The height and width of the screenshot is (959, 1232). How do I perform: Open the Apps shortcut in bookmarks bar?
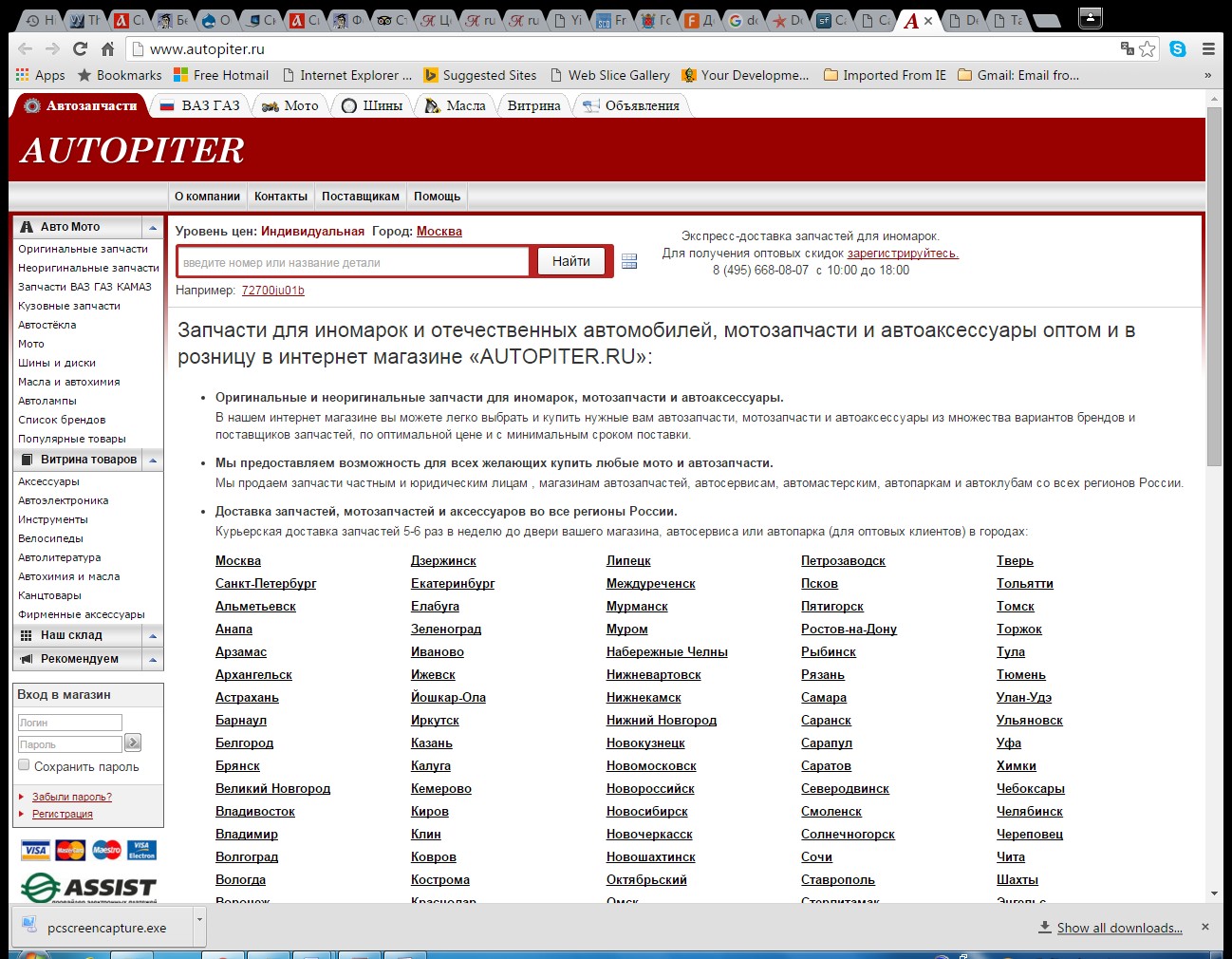[41, 75]
